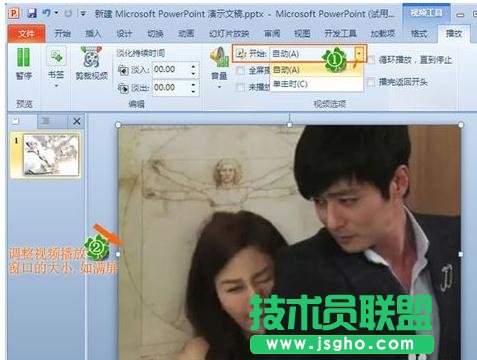
Task: Close the slide thumbnail pane
Action: [77, 121]
